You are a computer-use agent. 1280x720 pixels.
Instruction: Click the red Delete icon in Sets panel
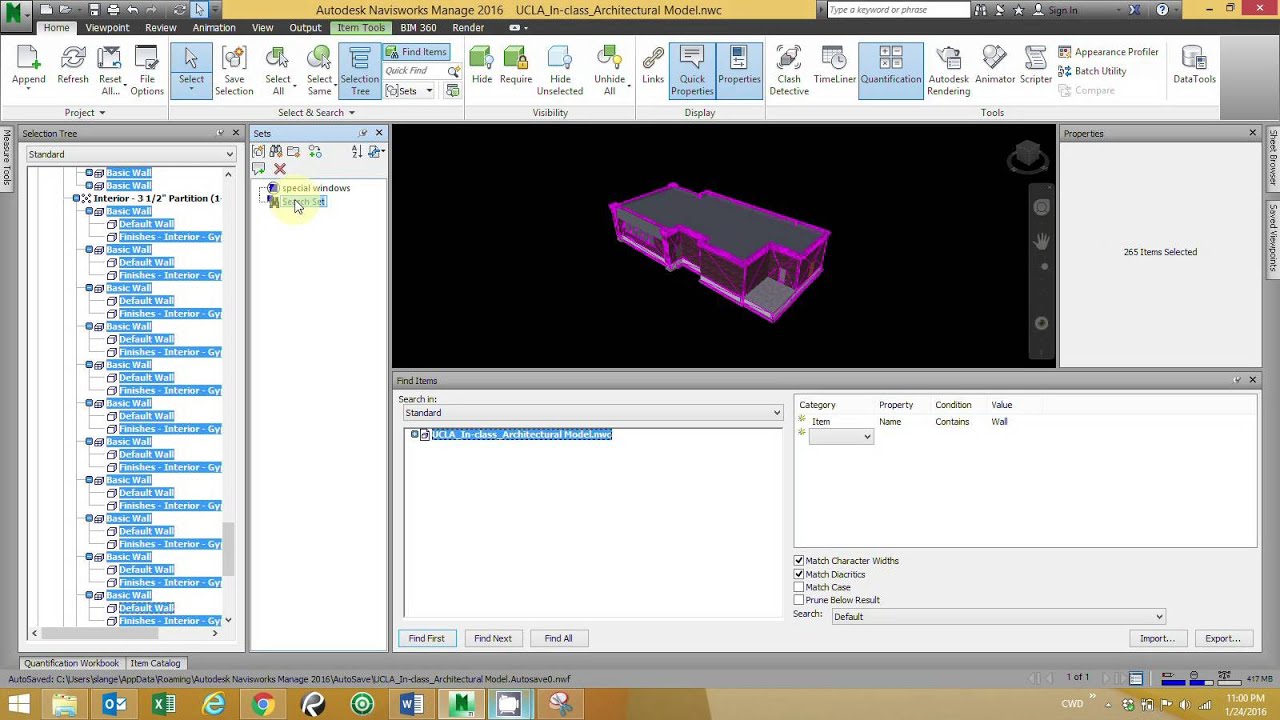pyautogui.click(x=280, y=169)
